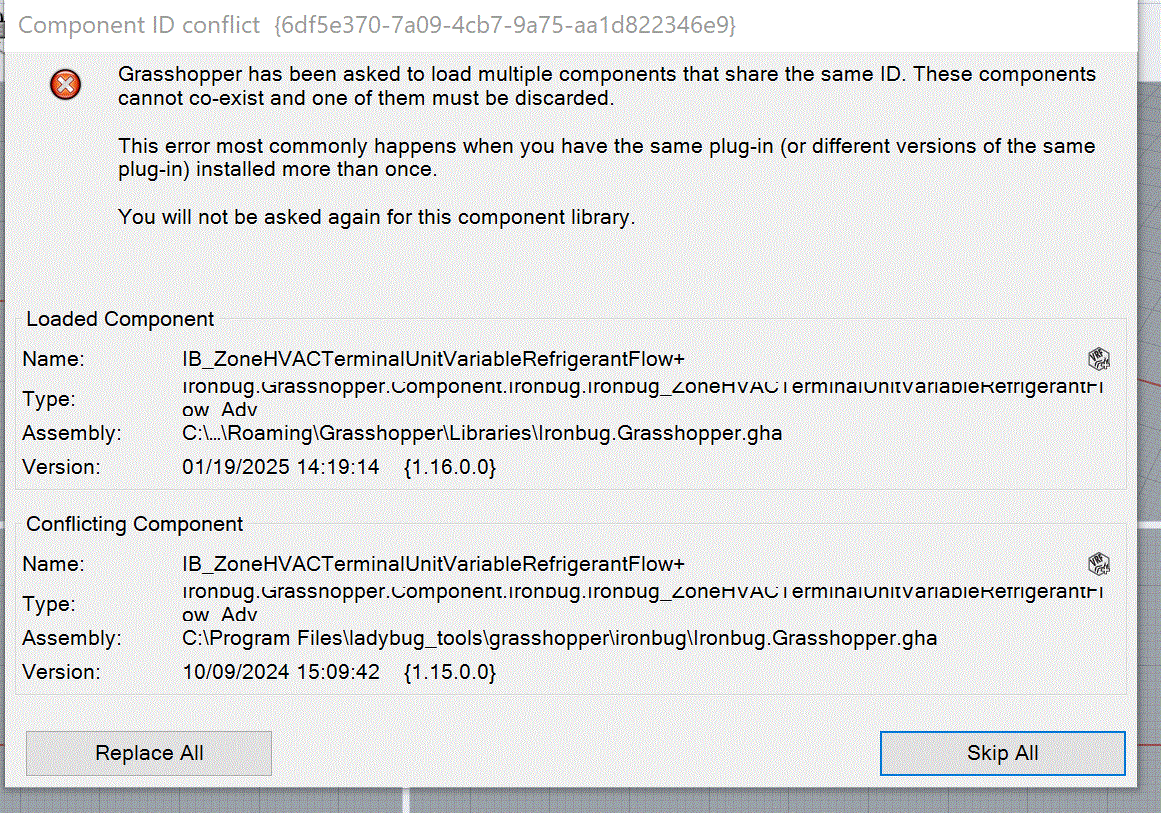The image size is (1161, 813).
Task: Click the Roaming Libraries assembly path
Action: (x=482, y=433)
